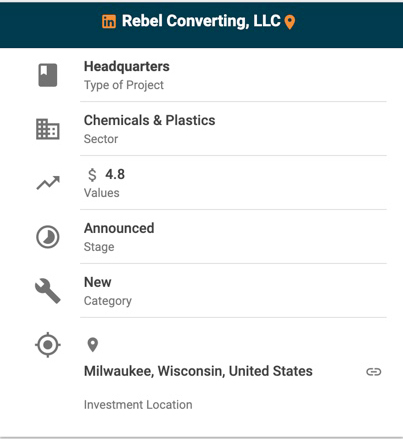Click the wrench icon next to Category
This screenshot has width=403, height=439.
pyautogui.click(x=48, y=291)
